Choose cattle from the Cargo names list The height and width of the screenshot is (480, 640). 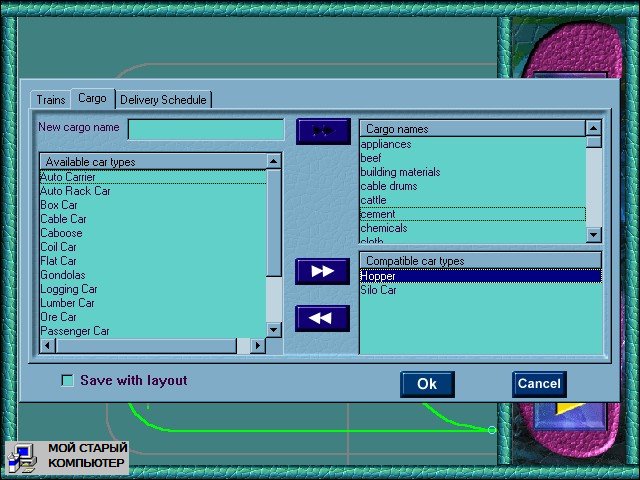tap(373, 200)
